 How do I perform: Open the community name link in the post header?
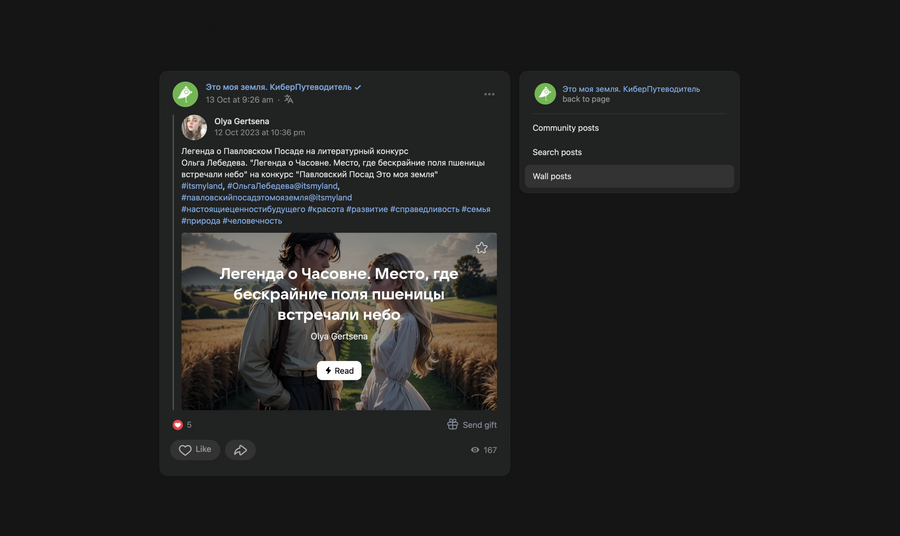(x=278, y=87)
